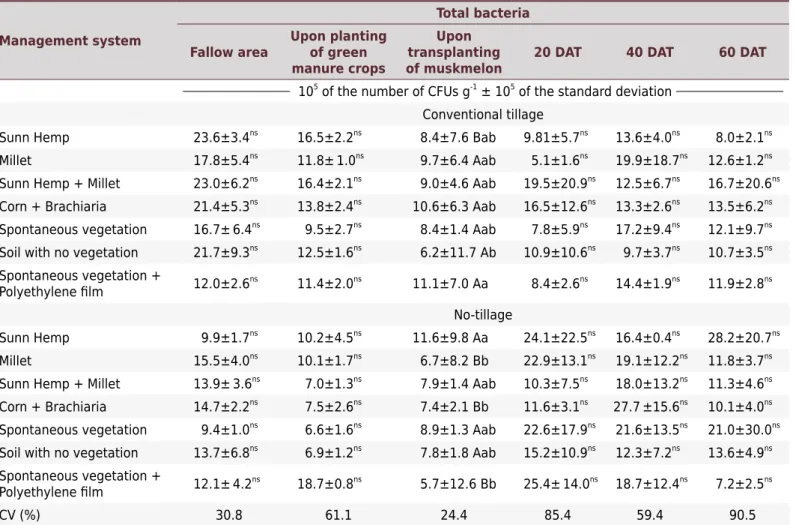This screenshot has height=525, width=796.
Task: Select the cell "17.8±5.4"
Action: [225, 160]
